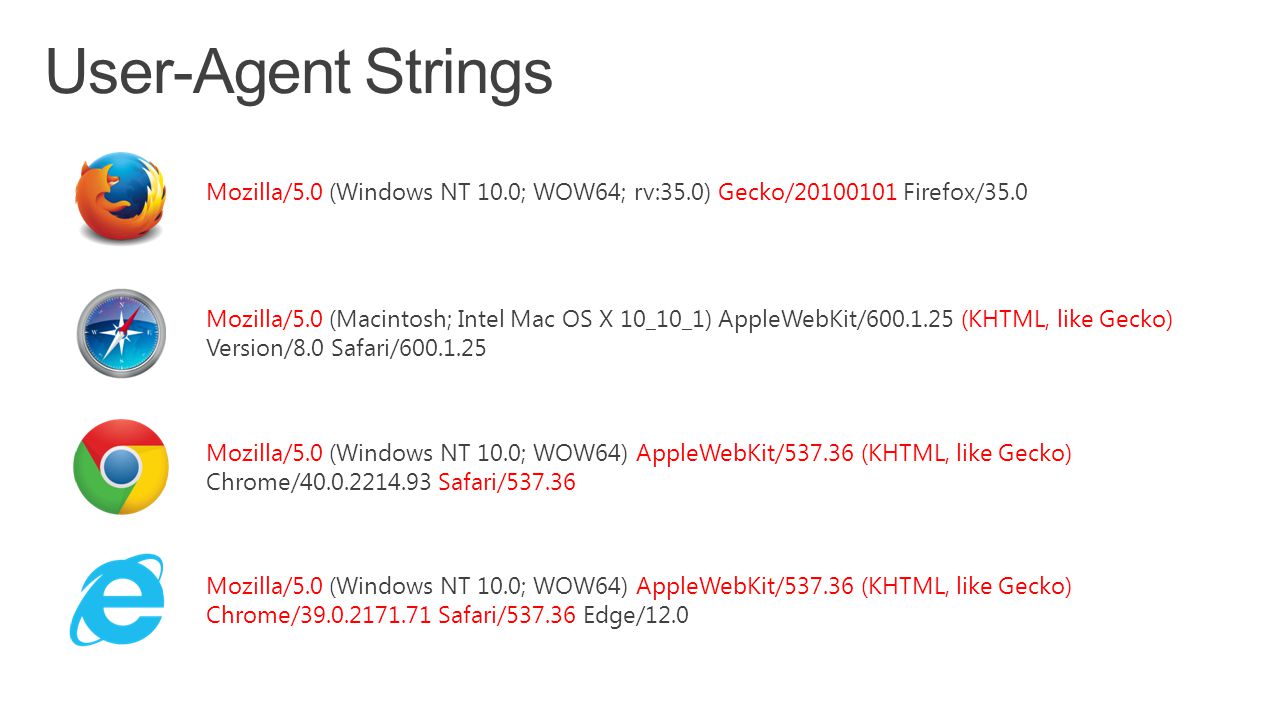Click (Windows NT 10.0; WOW64; rv:35.0) text
Image resolution: width=1280 pixels, height=720 pixels.
[520, 192]
